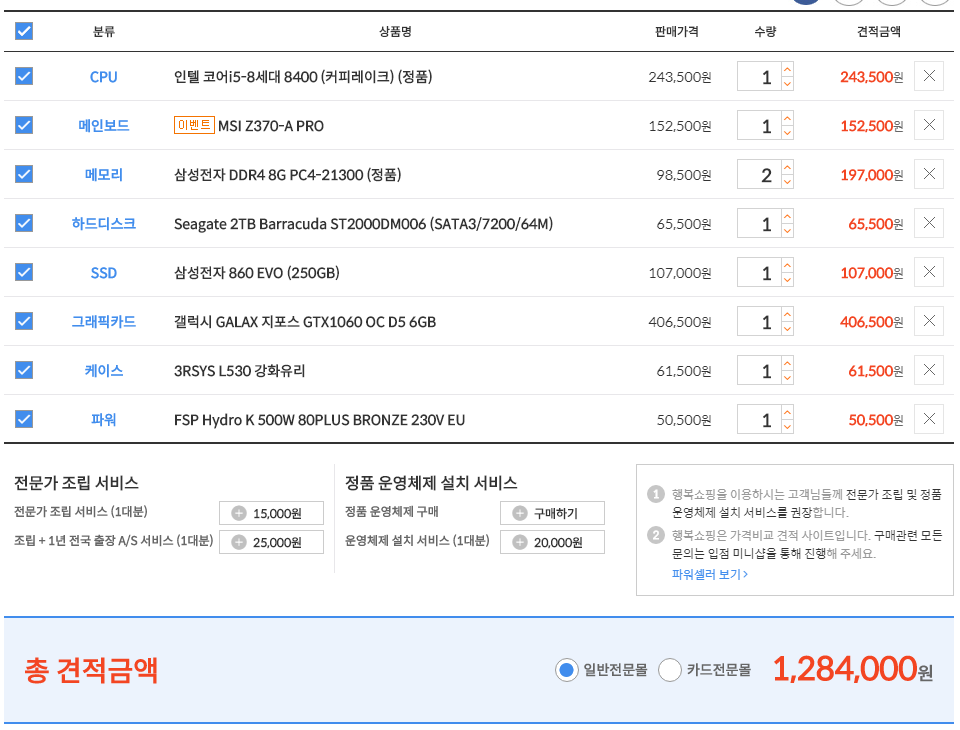The width and height of the screenshot is (960, 730).
Task: Increase 파워 quantity with up arrow
Action: 787,412
